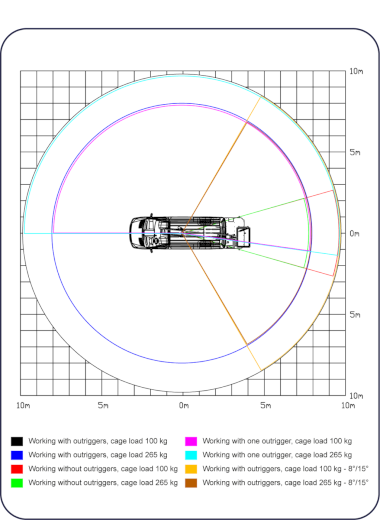This screenshot has width=380, height=520.
Task: Click the black legend color swatch
Action: coord(17,441)
